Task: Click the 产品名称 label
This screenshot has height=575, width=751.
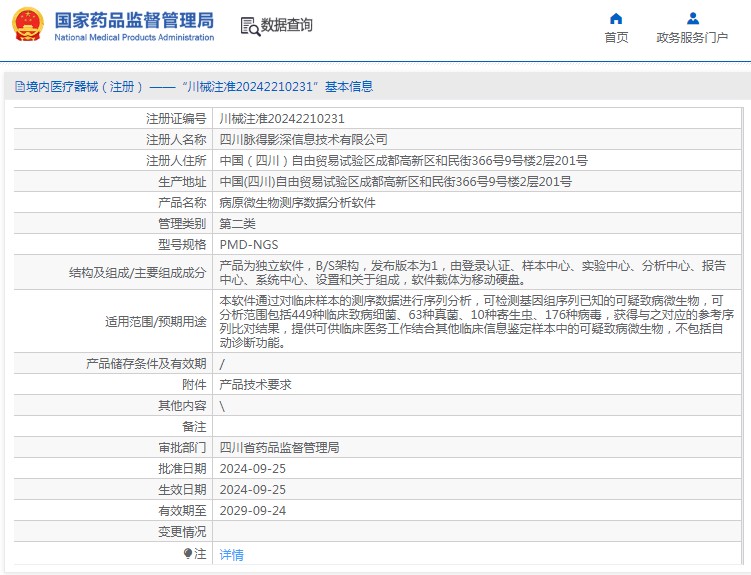Action: point(182,203)
